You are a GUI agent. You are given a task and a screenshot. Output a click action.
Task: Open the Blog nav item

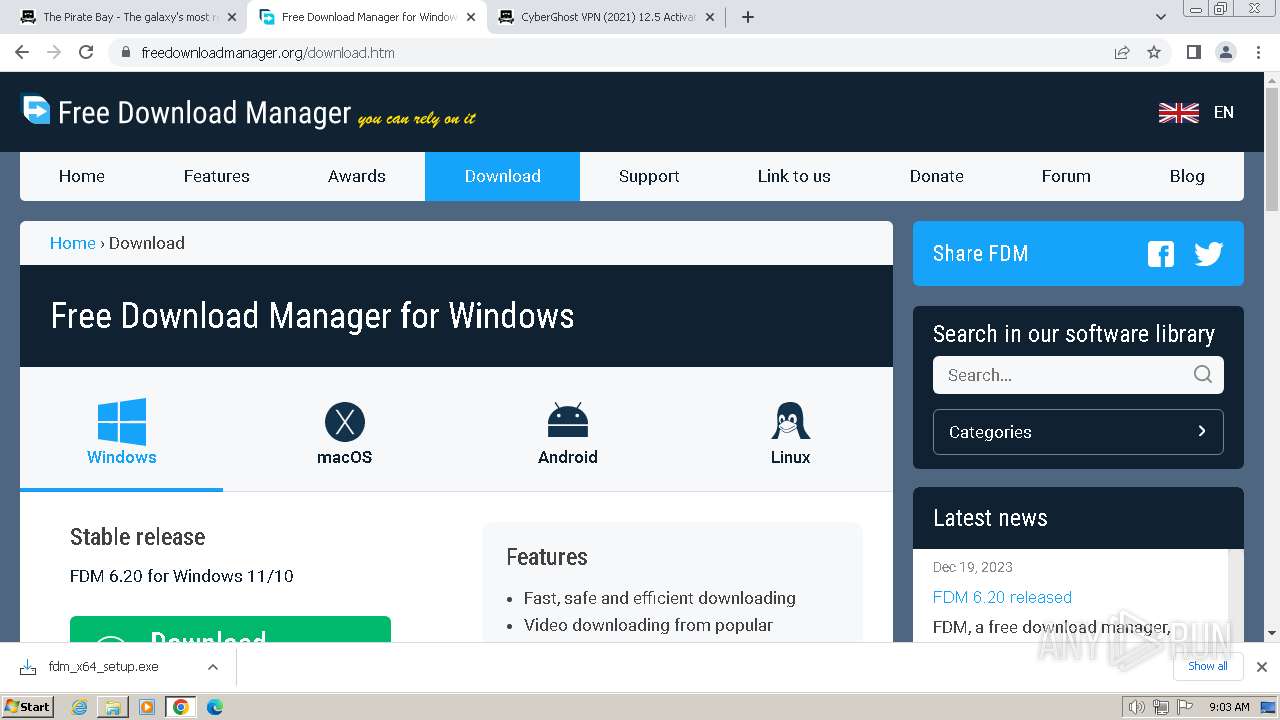1187,176
